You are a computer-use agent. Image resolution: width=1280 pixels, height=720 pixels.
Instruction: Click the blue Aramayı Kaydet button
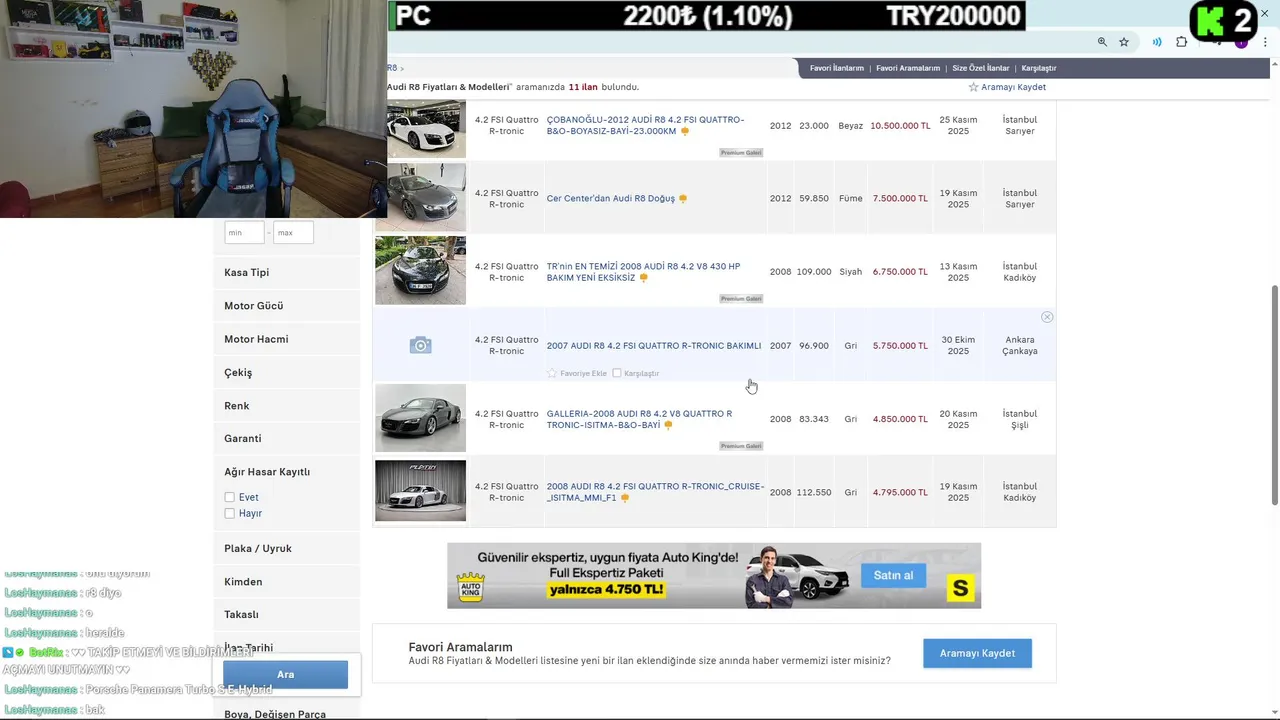[x=977, y=653]
